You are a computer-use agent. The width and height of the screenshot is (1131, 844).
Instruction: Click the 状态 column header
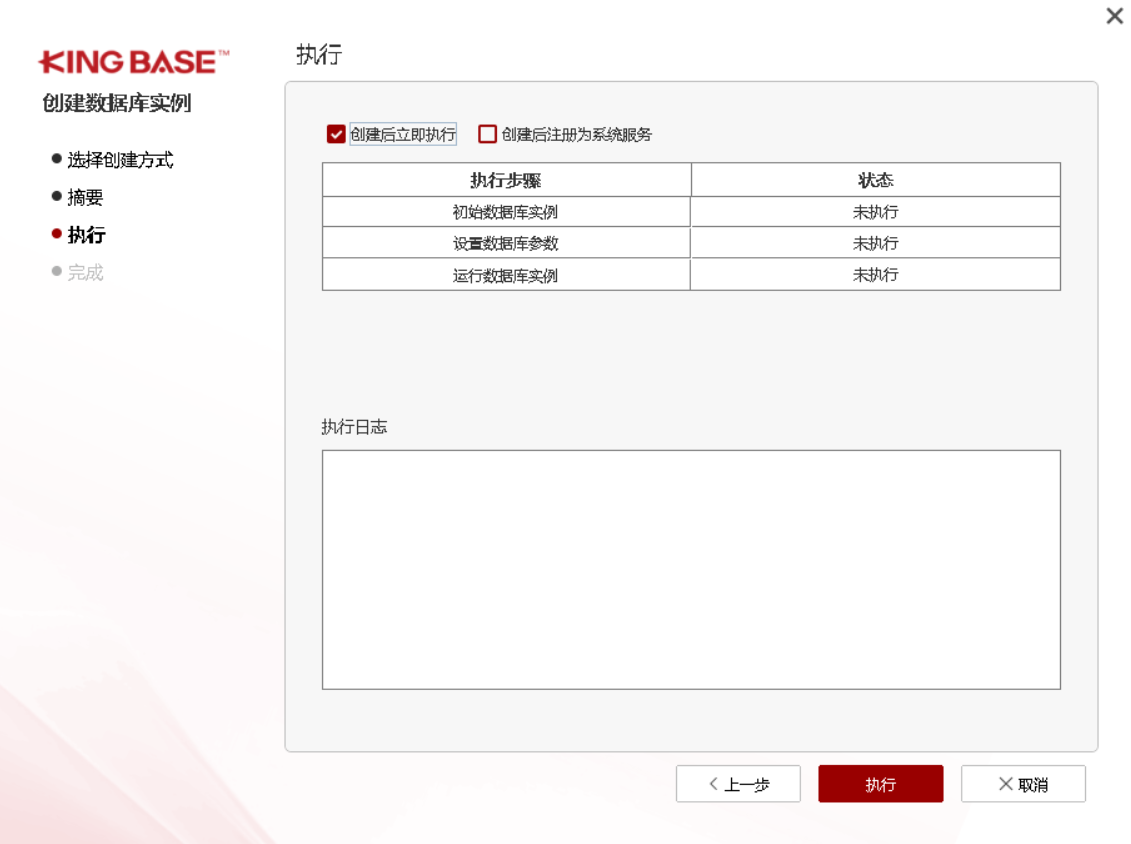(x=875, y=180)
